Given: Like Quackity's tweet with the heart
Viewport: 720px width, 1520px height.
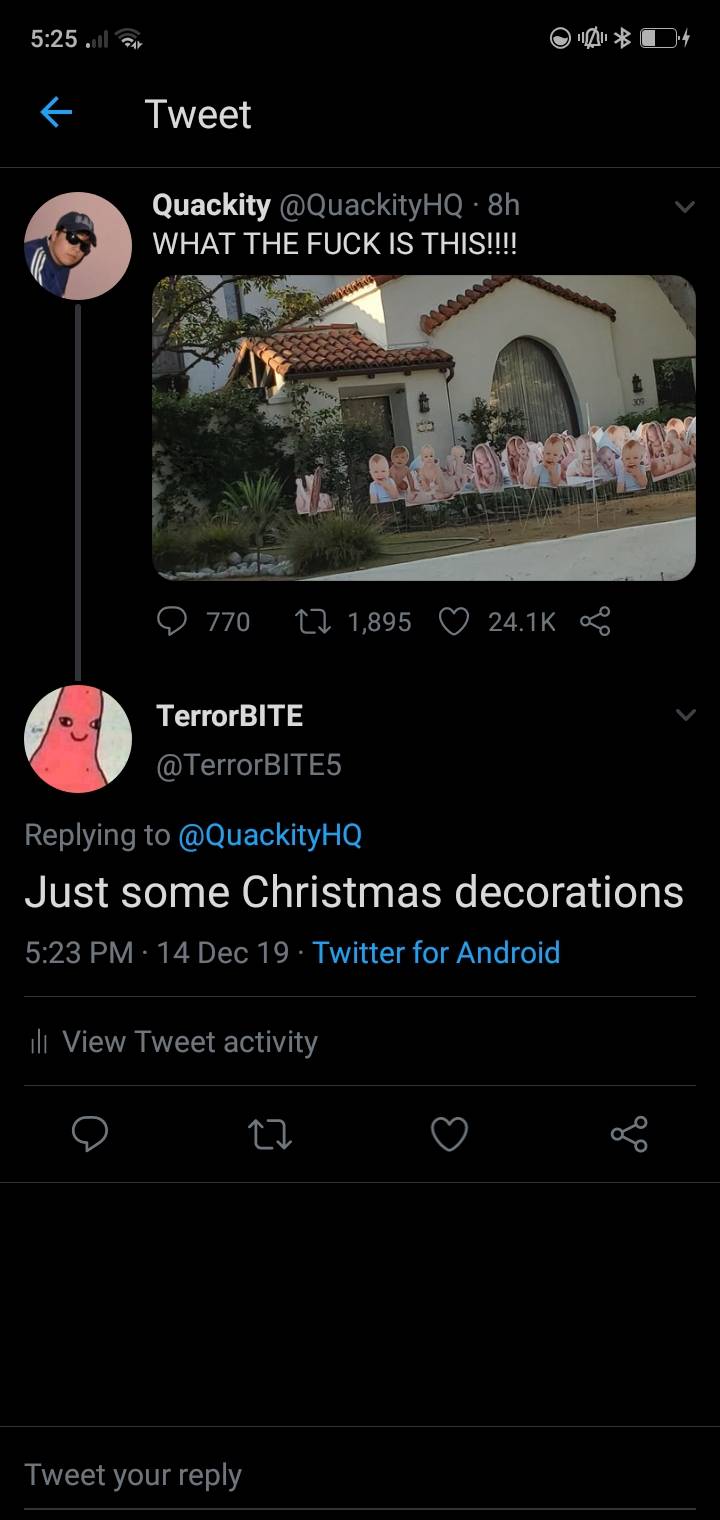Looking at the screenshot, I should pos(455,622).
